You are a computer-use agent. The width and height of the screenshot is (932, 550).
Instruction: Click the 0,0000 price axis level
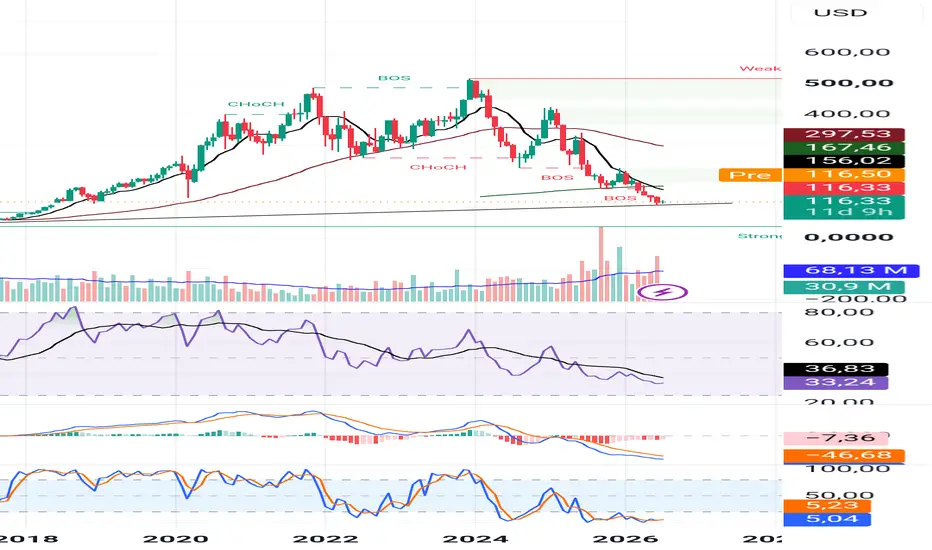coord(849,237)
